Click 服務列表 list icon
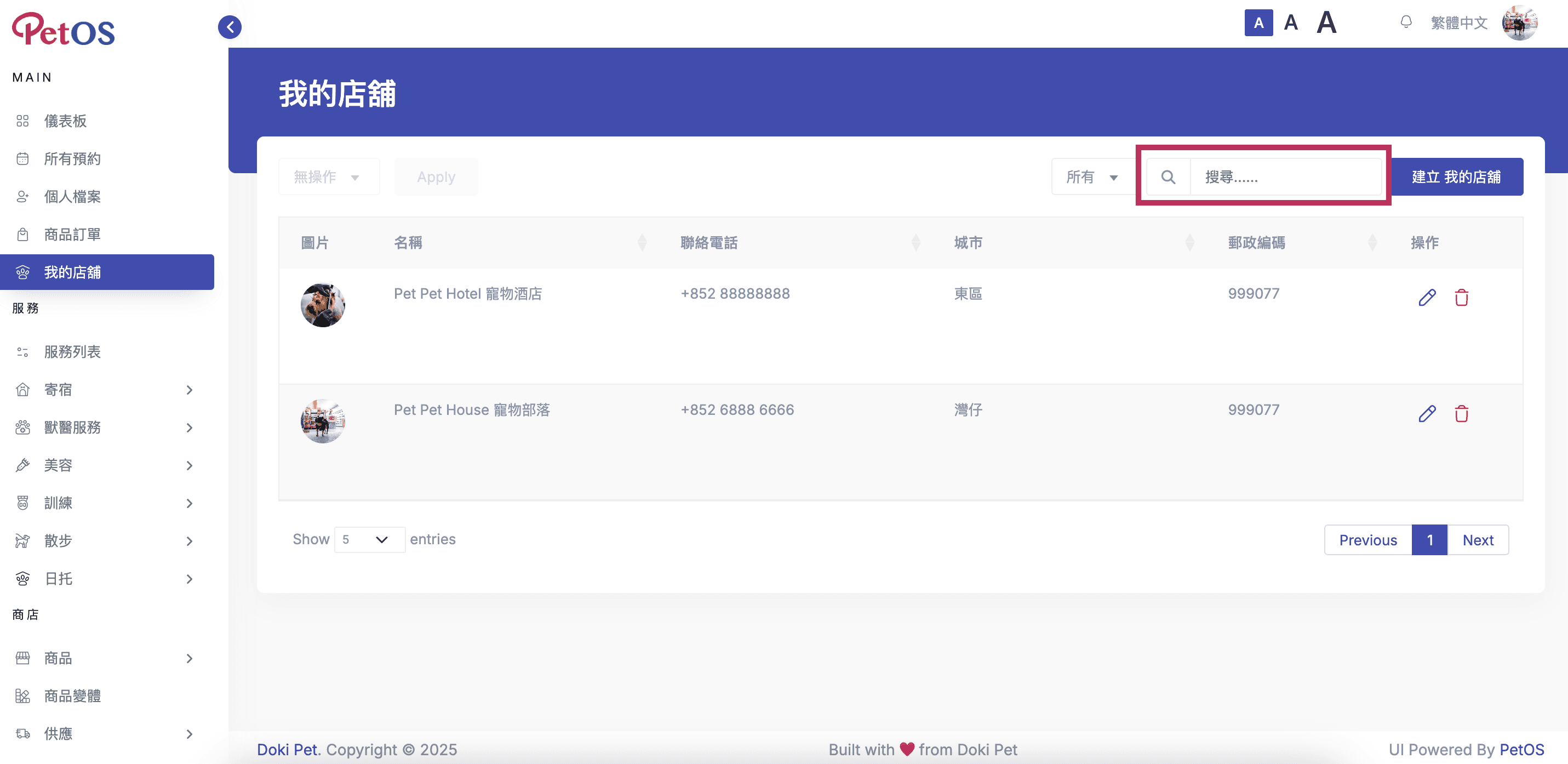The width and height of the screenshot is (1568, 764). point(22,352)
